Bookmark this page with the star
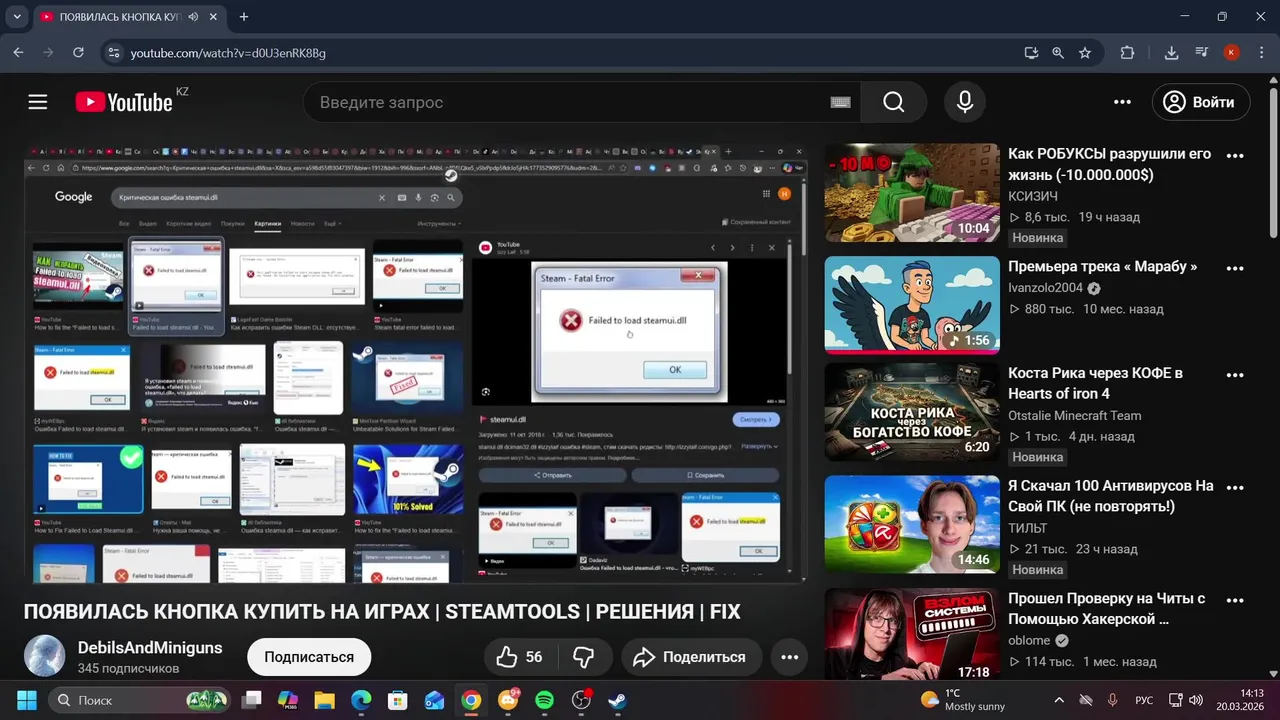Screen dimensions: 1280x720 click(1085, 52)
